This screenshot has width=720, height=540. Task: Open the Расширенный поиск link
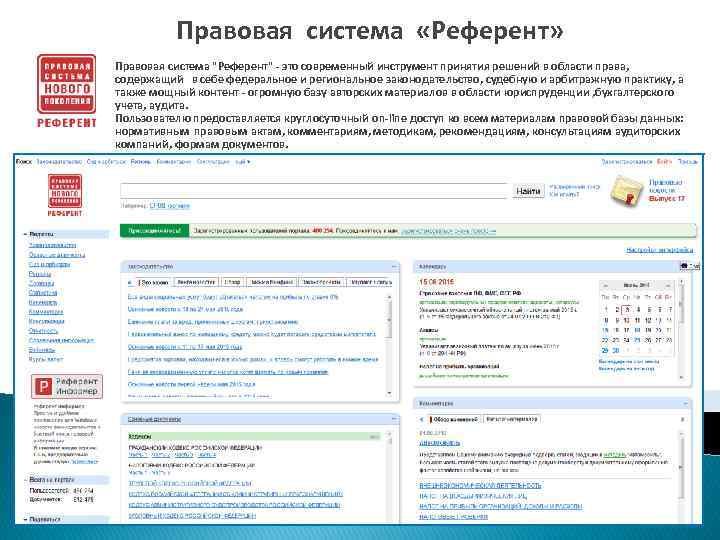pyautogui.click(x=574, y=187)
